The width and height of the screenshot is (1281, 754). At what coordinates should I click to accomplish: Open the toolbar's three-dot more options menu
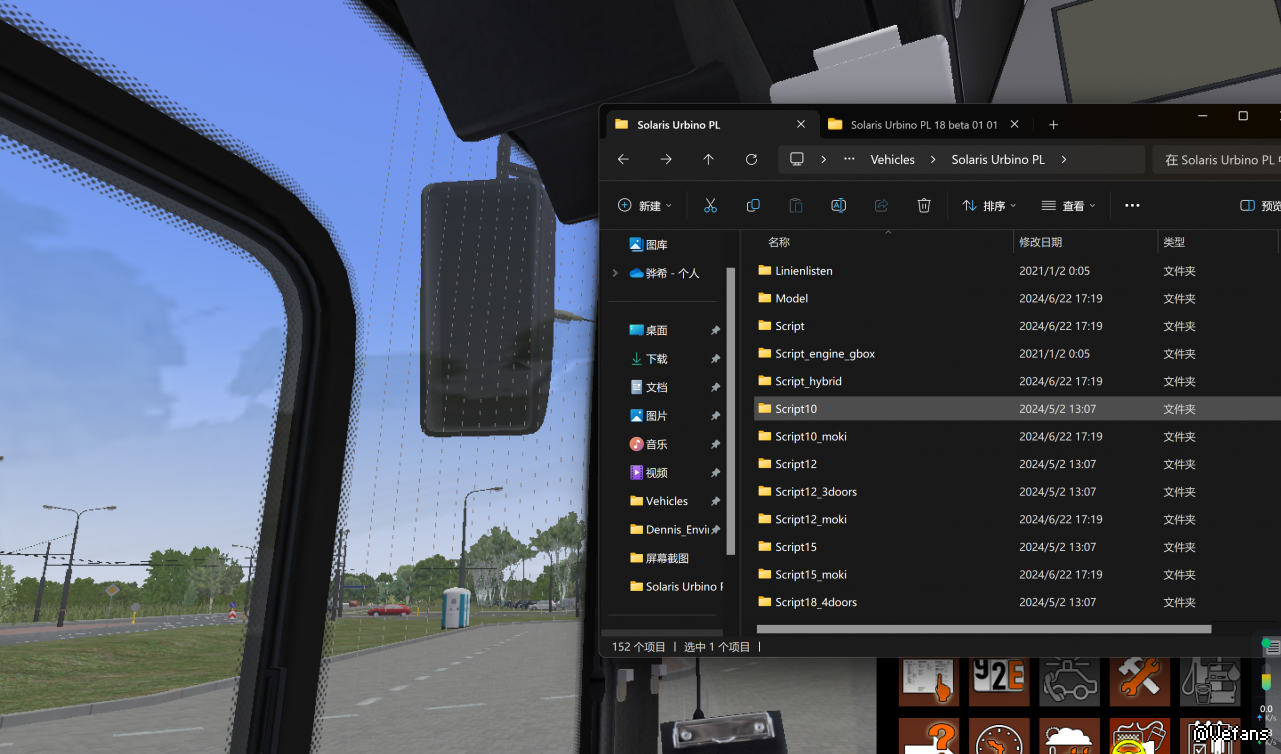click(1132, 206)
